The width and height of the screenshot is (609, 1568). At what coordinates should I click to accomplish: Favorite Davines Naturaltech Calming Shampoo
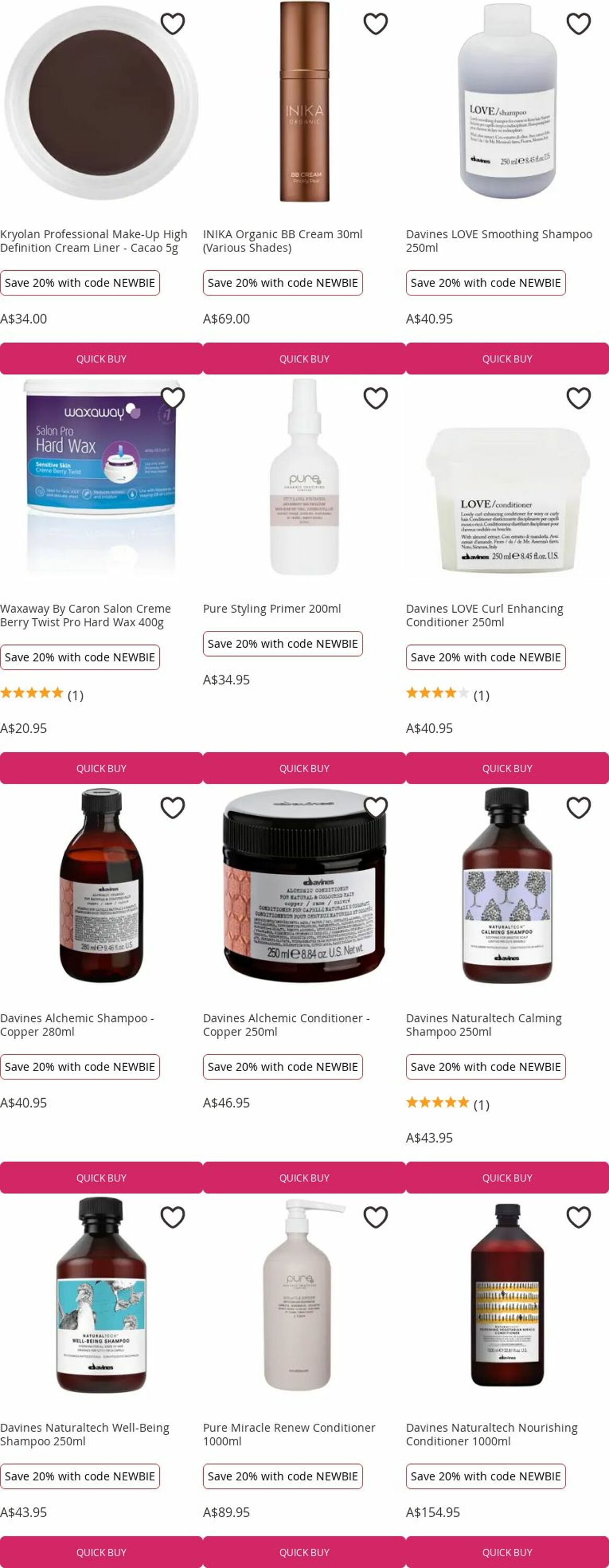pos(579,808)
